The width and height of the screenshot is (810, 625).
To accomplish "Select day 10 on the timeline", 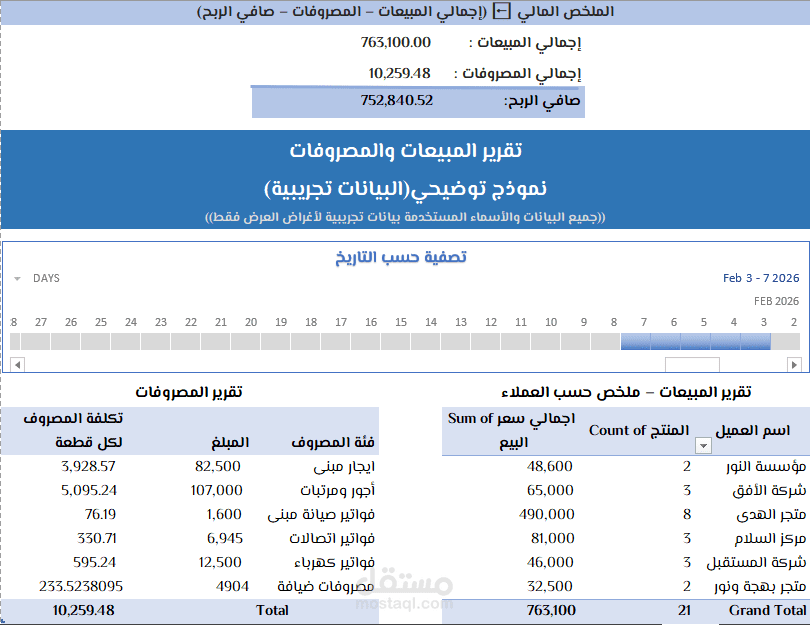I will point(546,341).
